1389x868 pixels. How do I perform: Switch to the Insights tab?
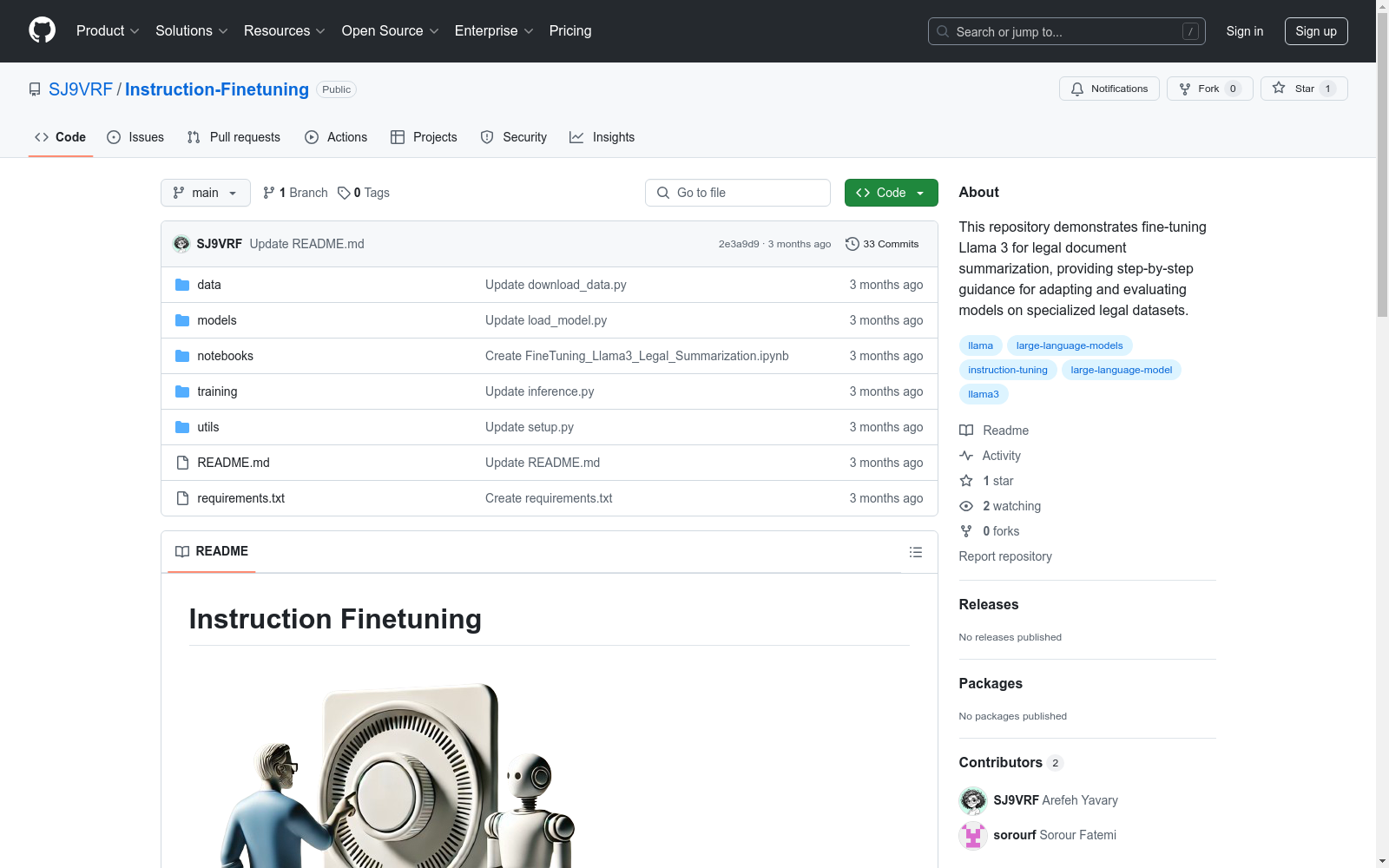click(602, 137)
